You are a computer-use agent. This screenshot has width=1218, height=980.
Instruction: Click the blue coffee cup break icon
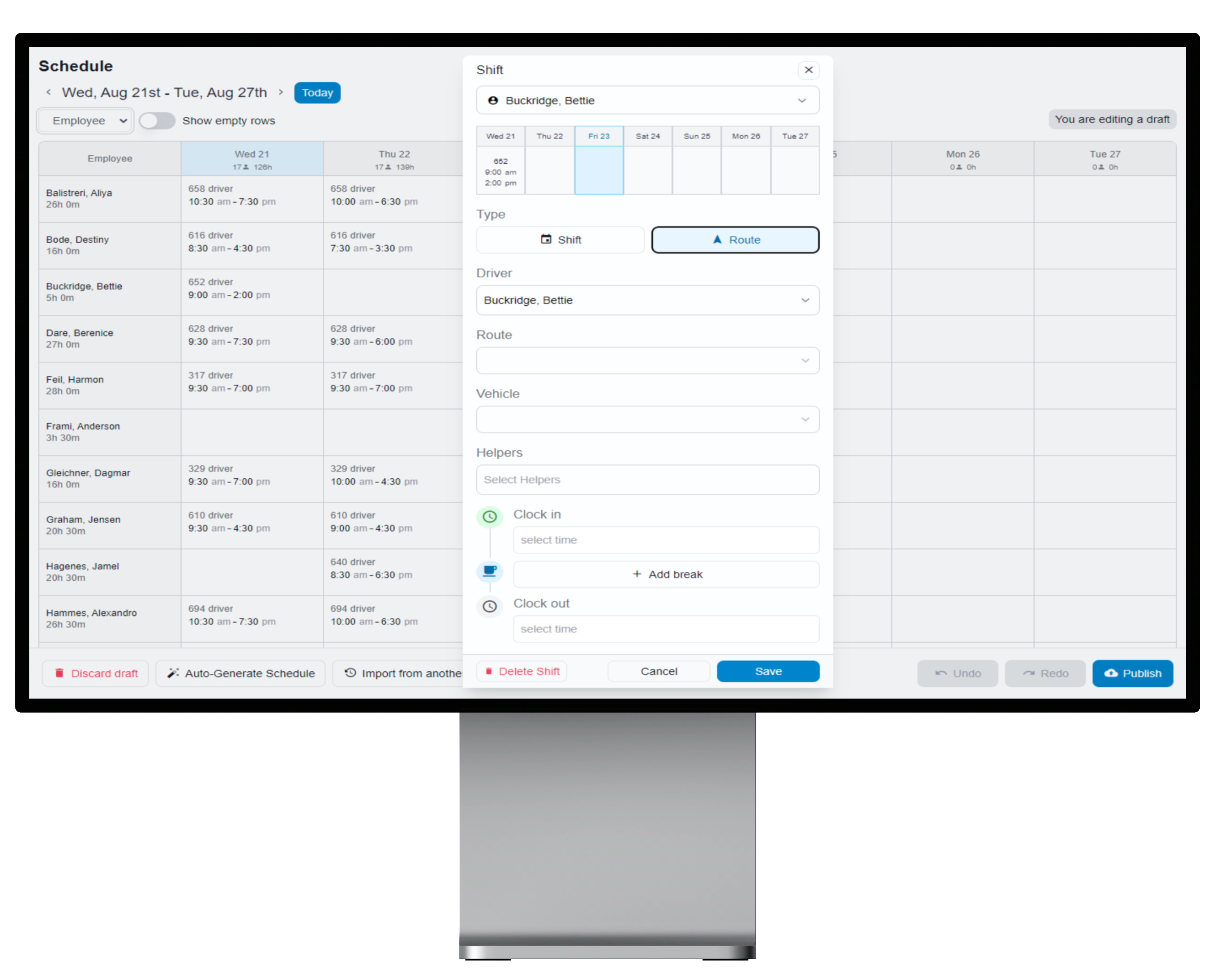489,571
